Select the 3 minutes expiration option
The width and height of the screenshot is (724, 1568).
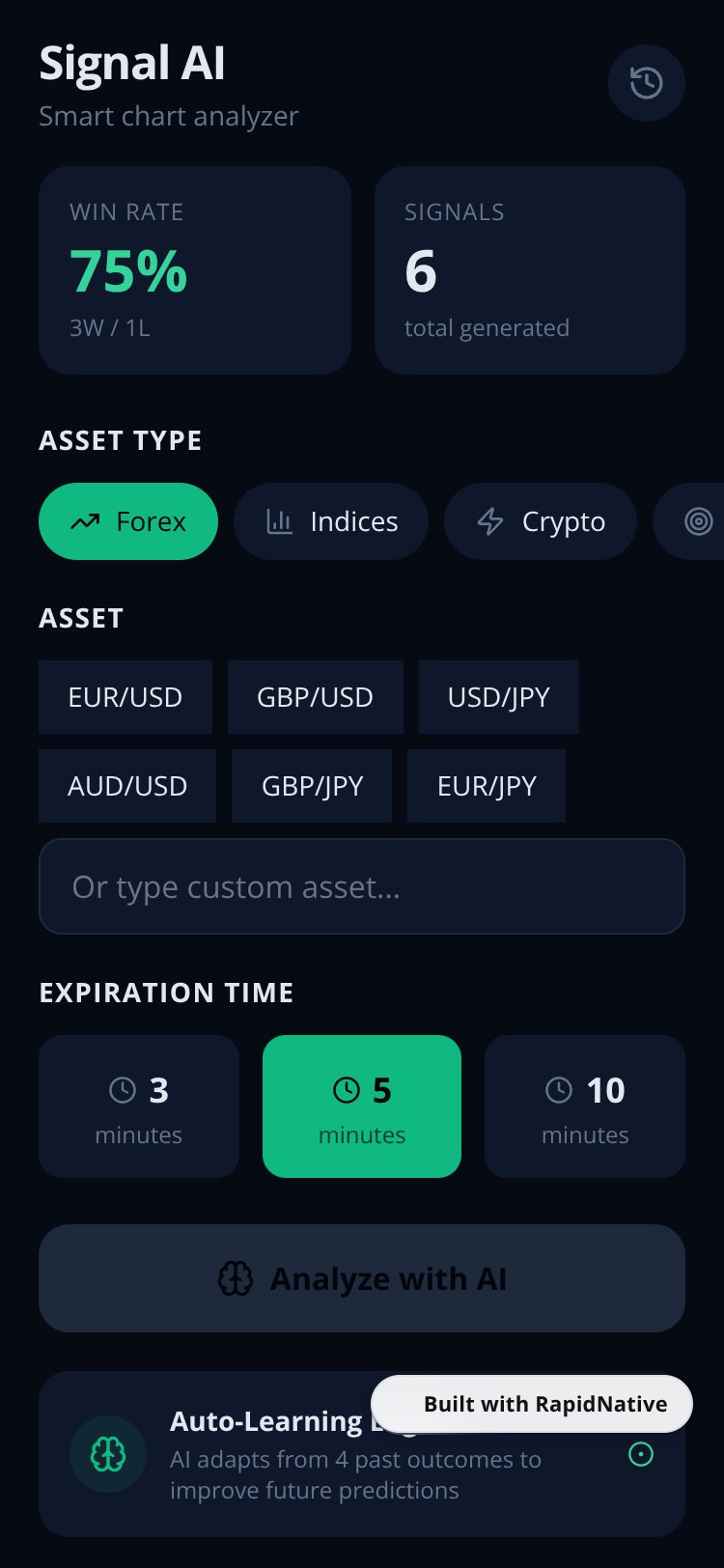(x=139, y=1106)
